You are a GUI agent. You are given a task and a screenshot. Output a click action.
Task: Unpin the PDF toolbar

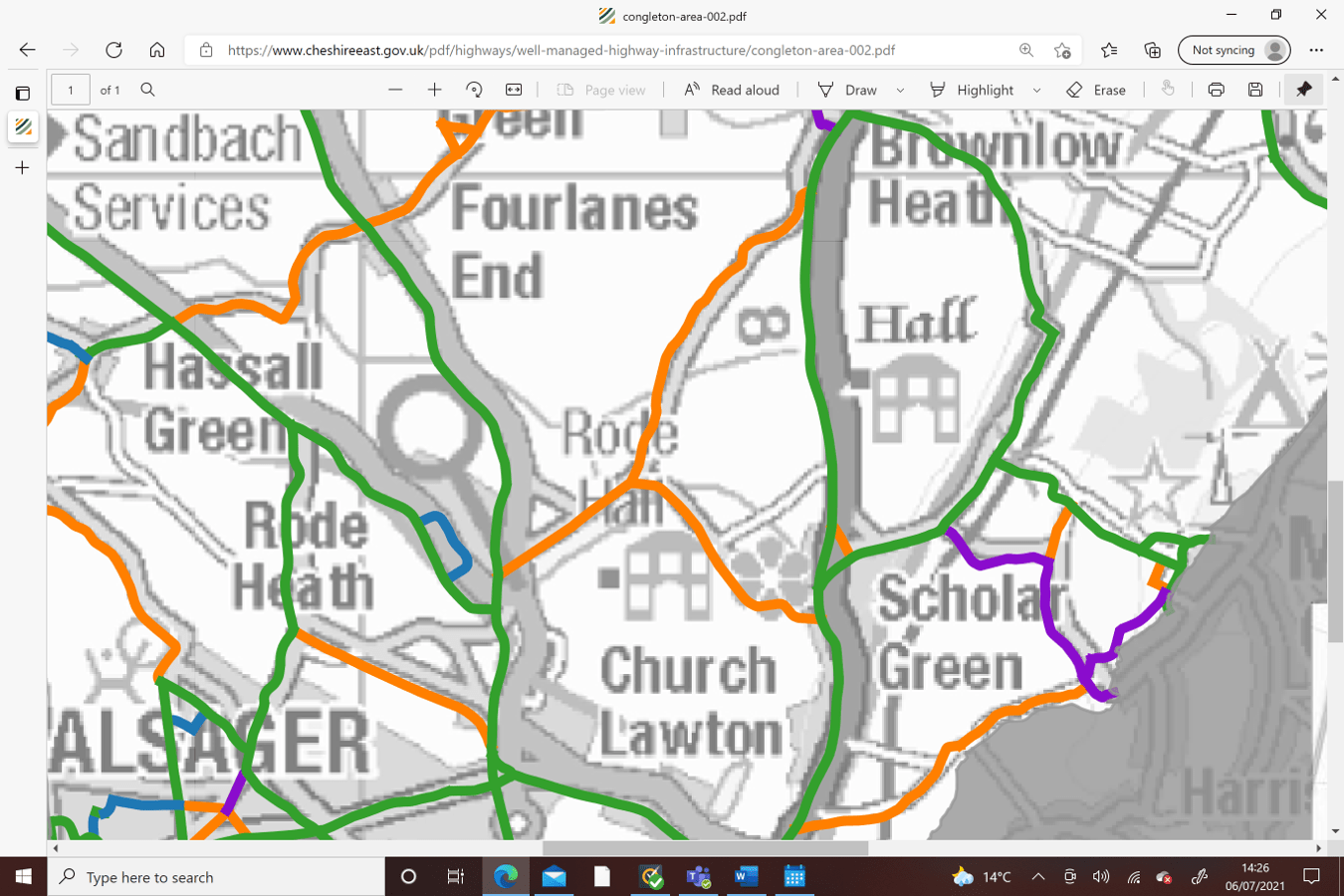point(1304,90)
